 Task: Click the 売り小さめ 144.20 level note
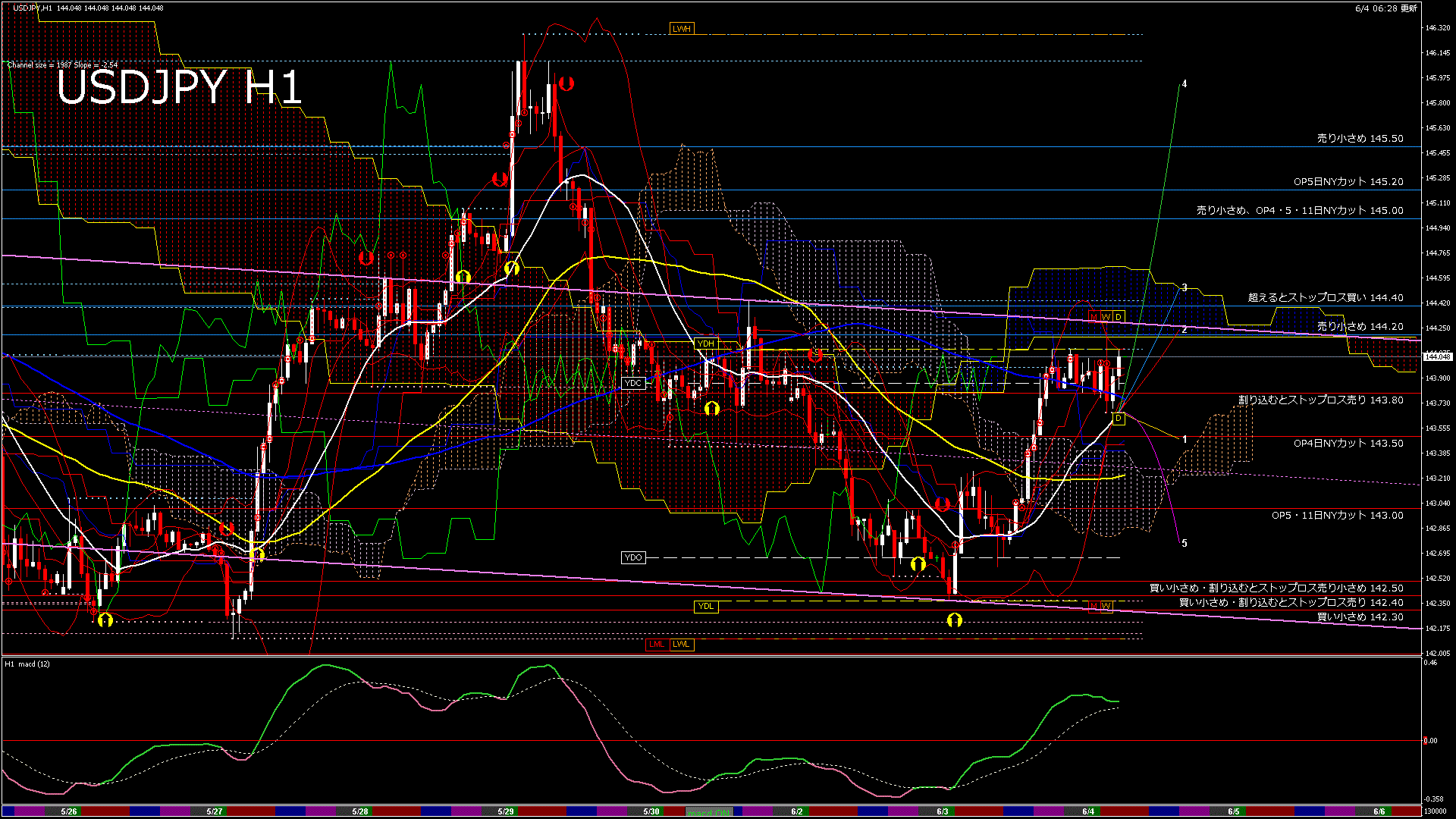coord(1360,327)
